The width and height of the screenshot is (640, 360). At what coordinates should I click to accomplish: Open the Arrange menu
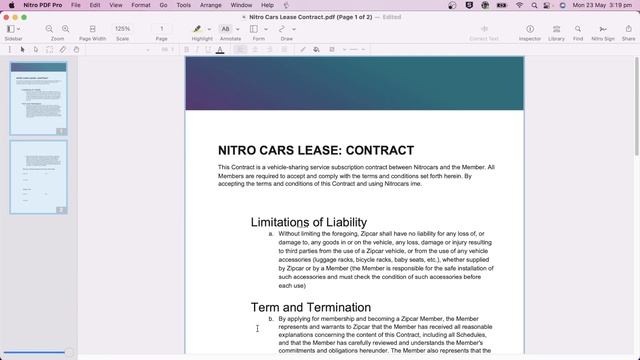211,5
